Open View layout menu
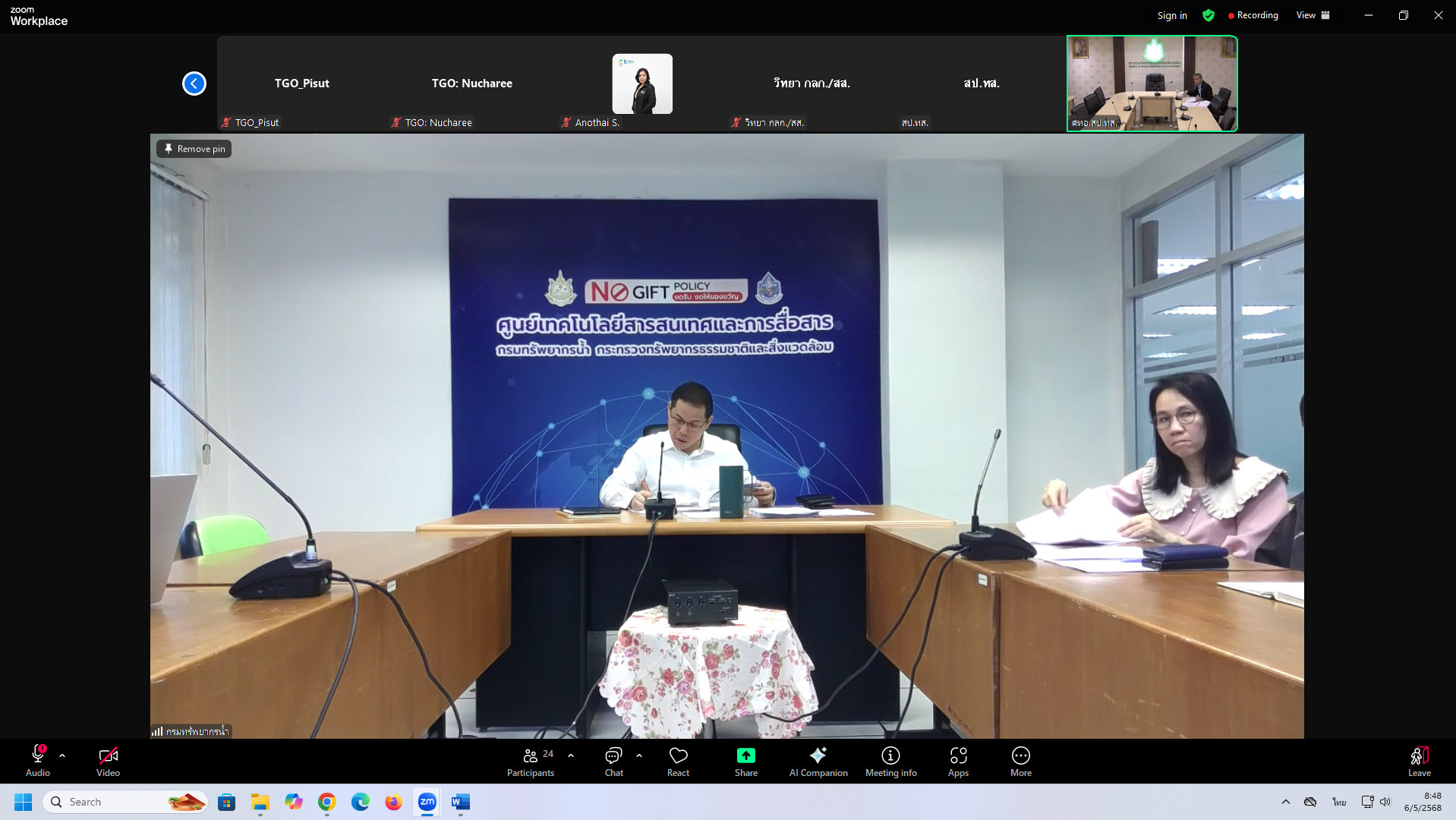 click(x=1313, y=15)
